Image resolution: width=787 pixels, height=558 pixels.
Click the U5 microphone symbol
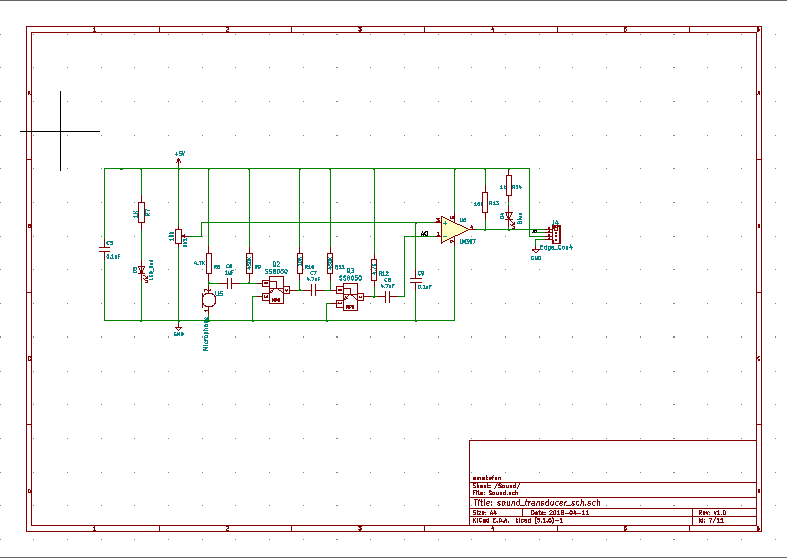tap(208, 300)
